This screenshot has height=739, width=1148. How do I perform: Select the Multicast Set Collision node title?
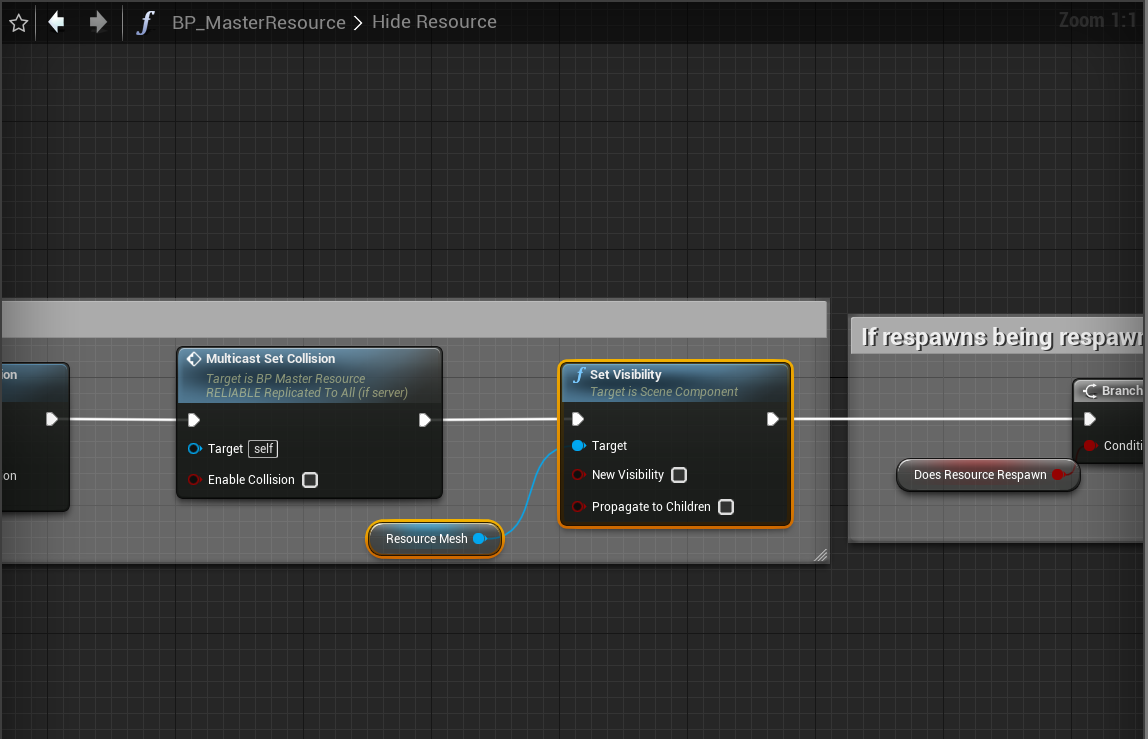(270, 359)
